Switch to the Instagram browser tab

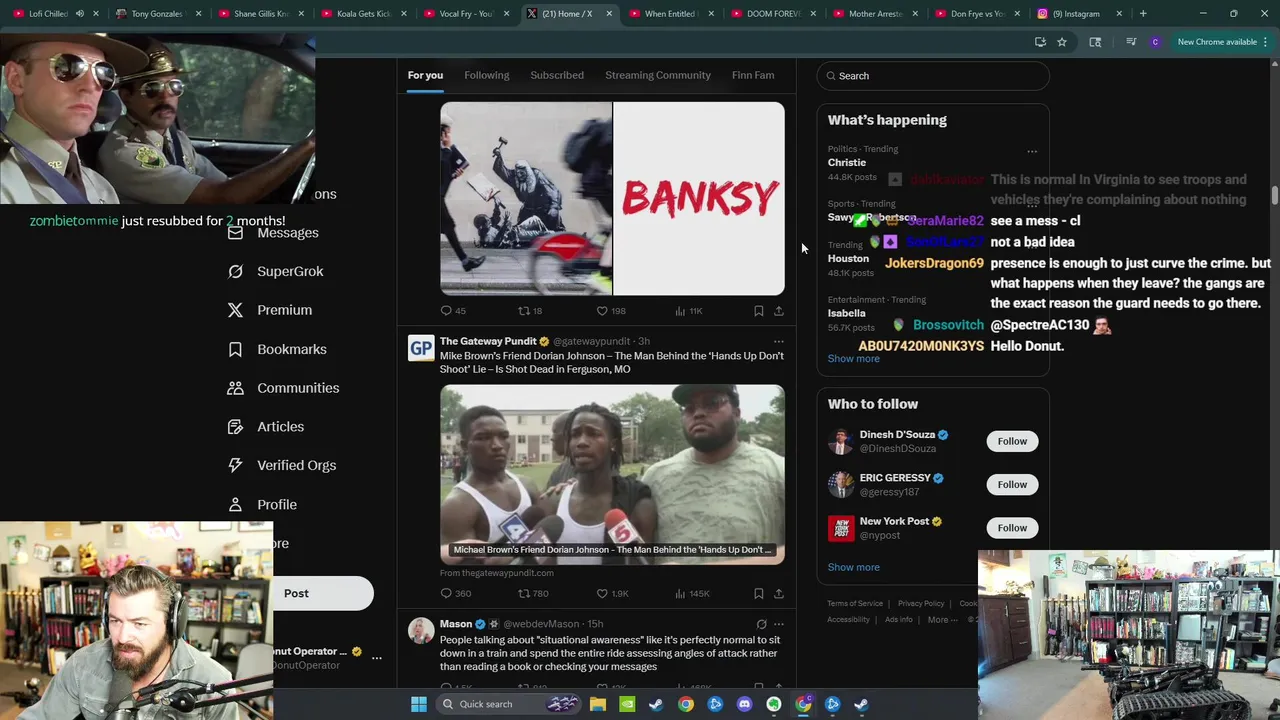1080,14
